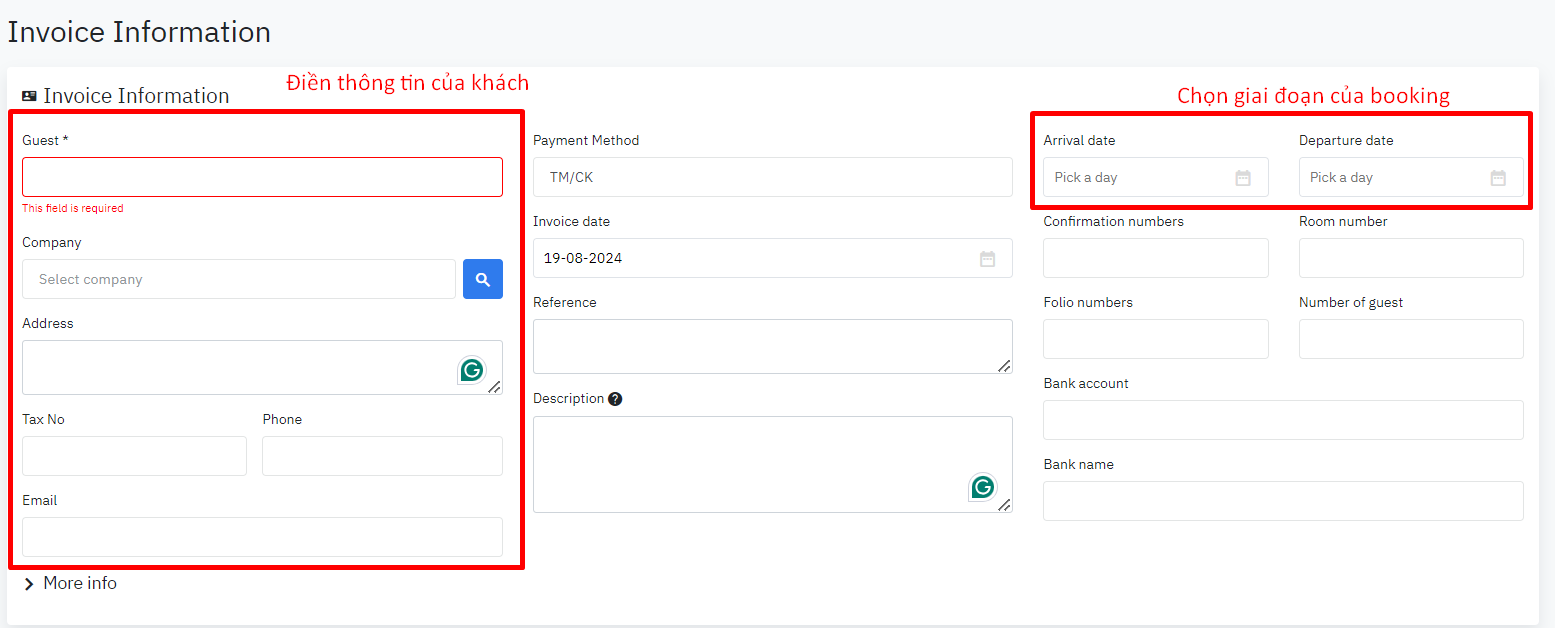
Task: Click the Invoice Information card icon
Action: point(29,96)
